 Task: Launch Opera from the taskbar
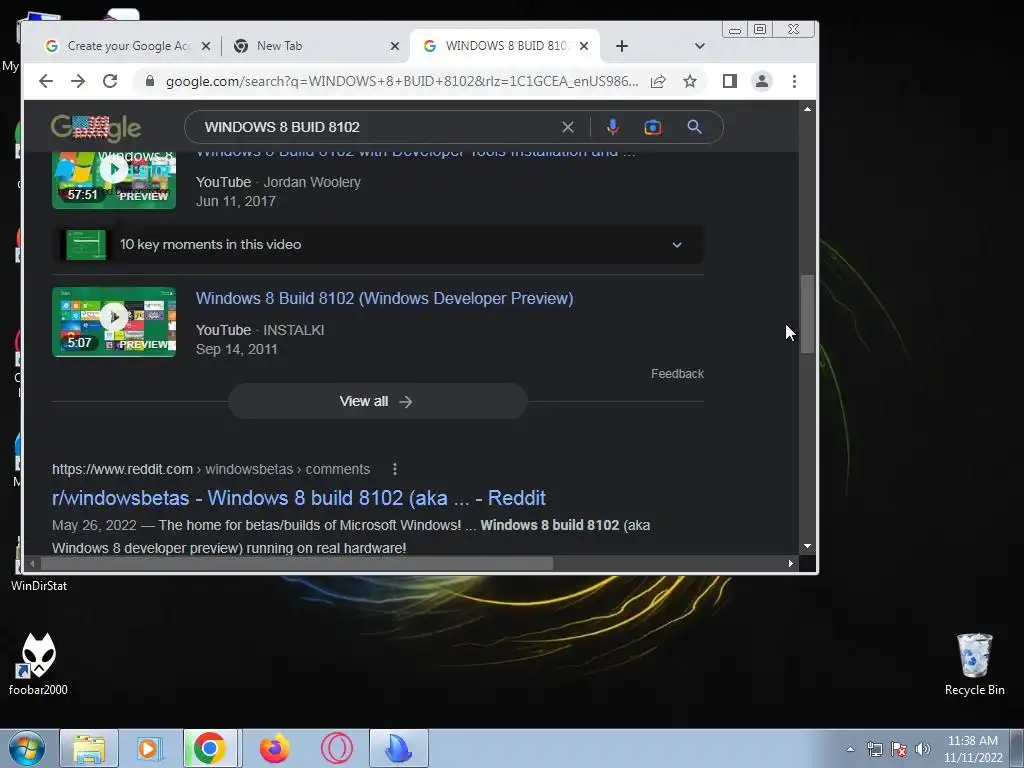337,748
